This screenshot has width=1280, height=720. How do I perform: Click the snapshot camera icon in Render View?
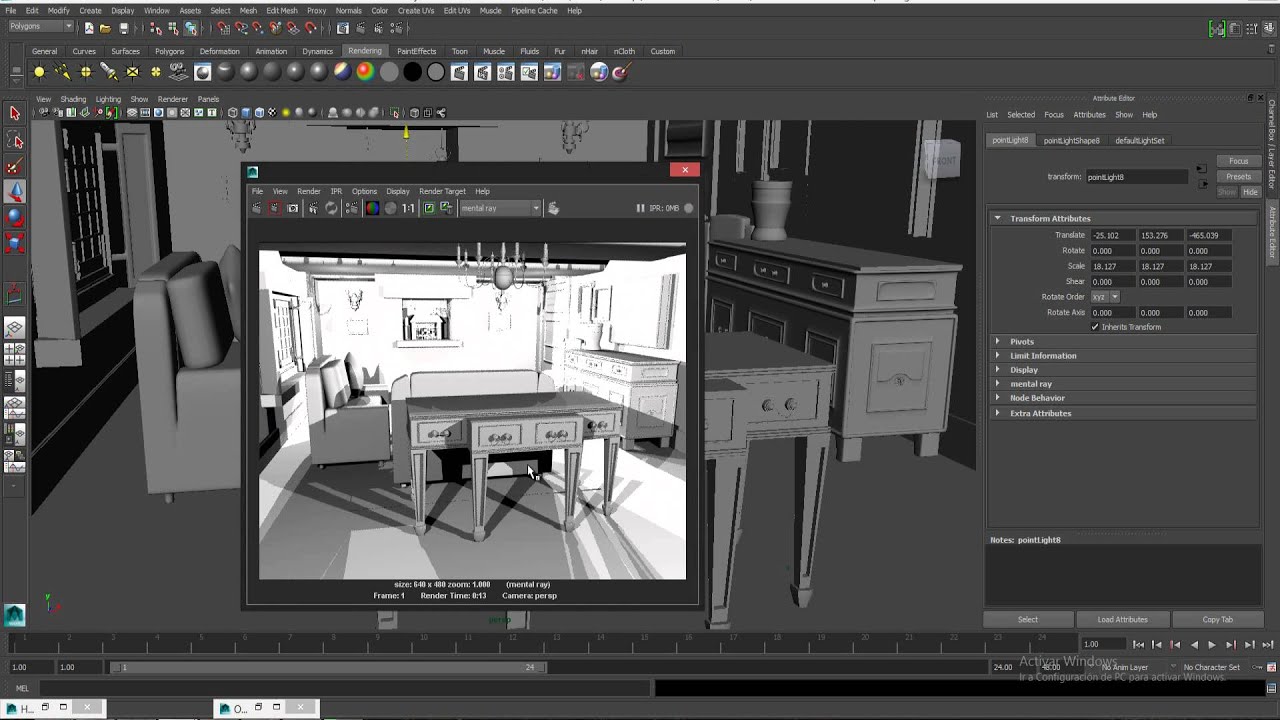click(x=293, y=208)
